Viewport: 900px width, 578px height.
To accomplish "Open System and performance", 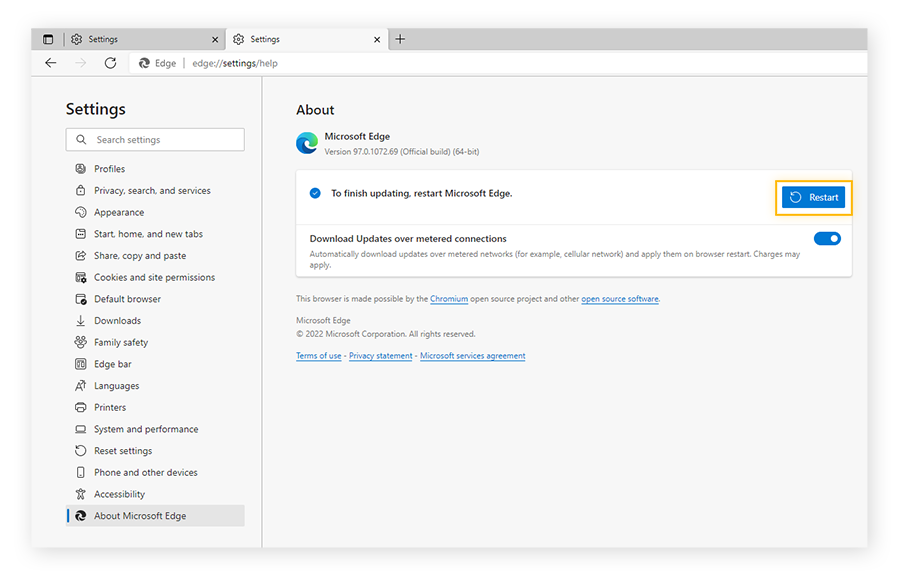I will (155, 429).
